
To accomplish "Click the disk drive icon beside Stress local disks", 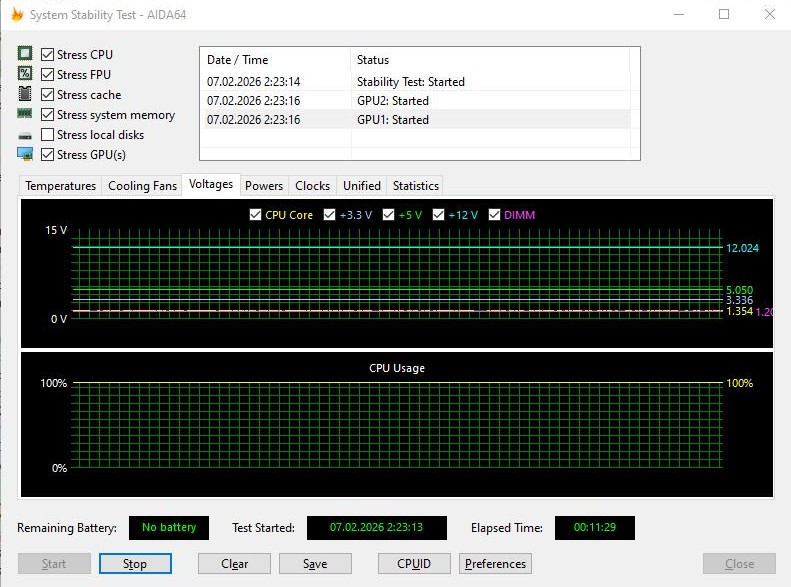I will click(x=25, y=136).
